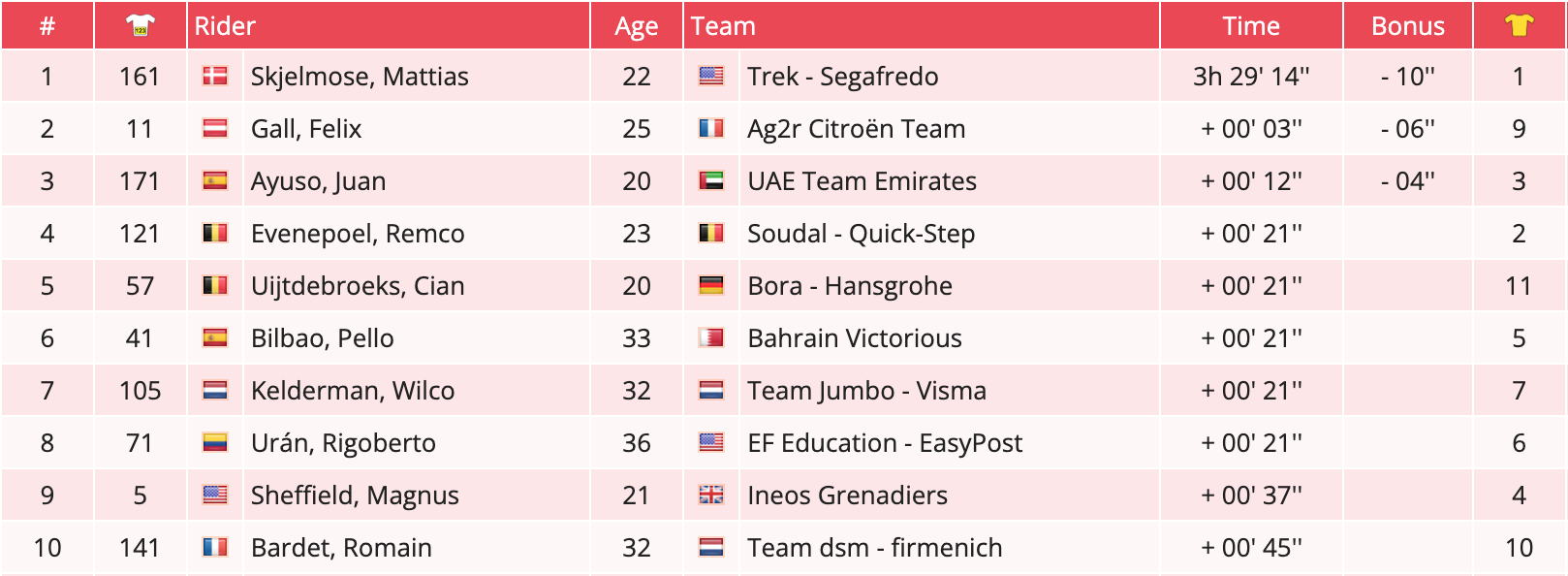Sort by the Team column header
The height and width of the screenshot is (576, 1568).
[723, 26]
